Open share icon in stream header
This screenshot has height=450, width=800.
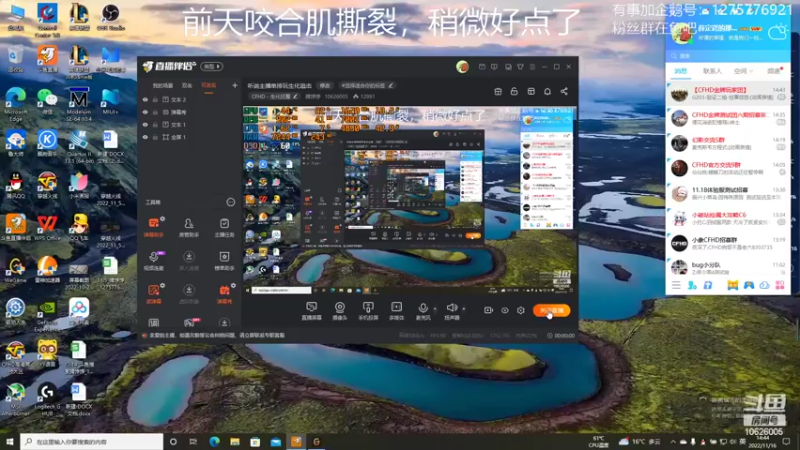tap(564, 91)
